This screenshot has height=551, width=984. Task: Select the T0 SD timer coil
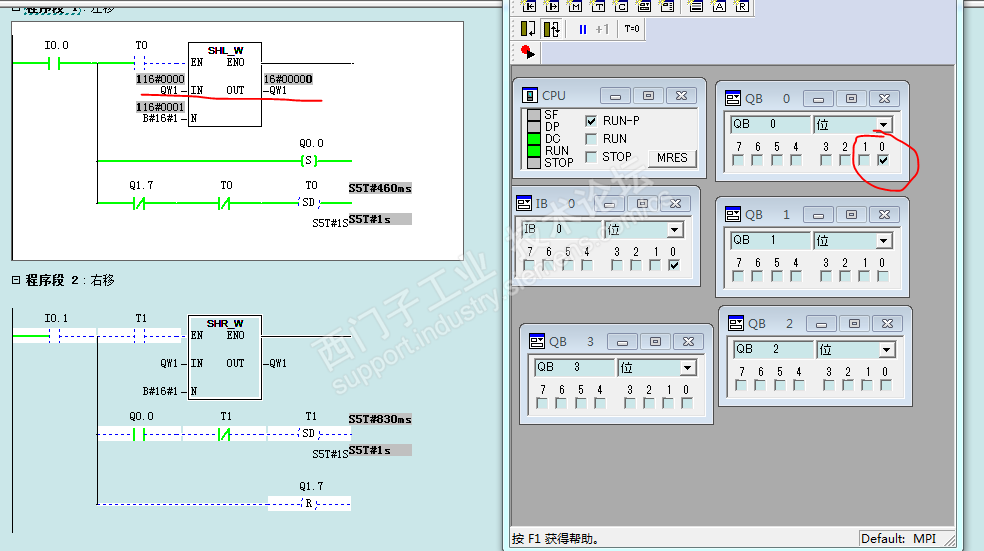click(x=309, y=203)
